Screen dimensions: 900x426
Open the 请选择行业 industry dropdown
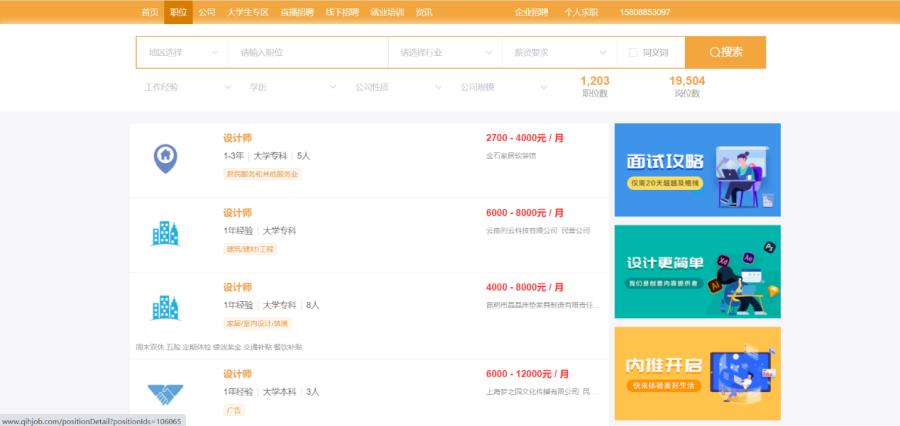point(444,53)
